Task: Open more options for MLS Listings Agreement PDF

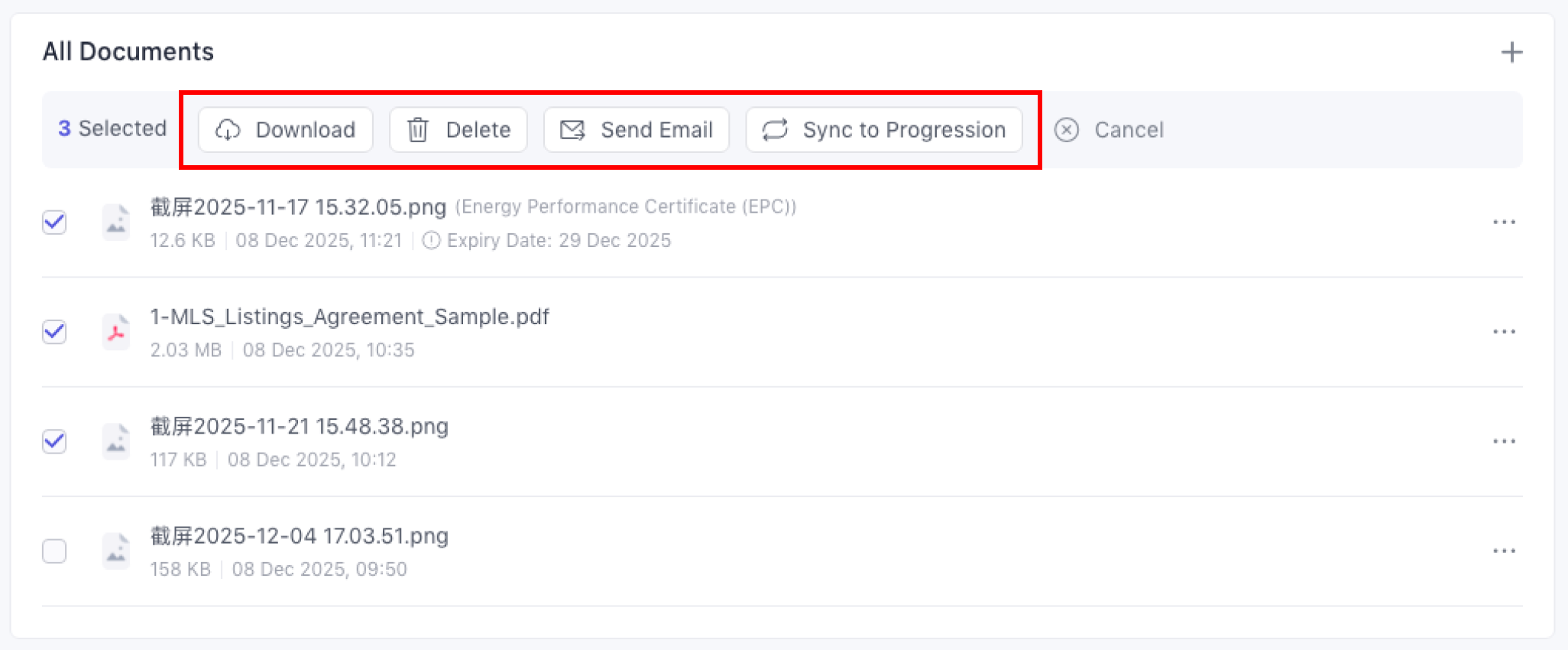Action: [1504, 332]
